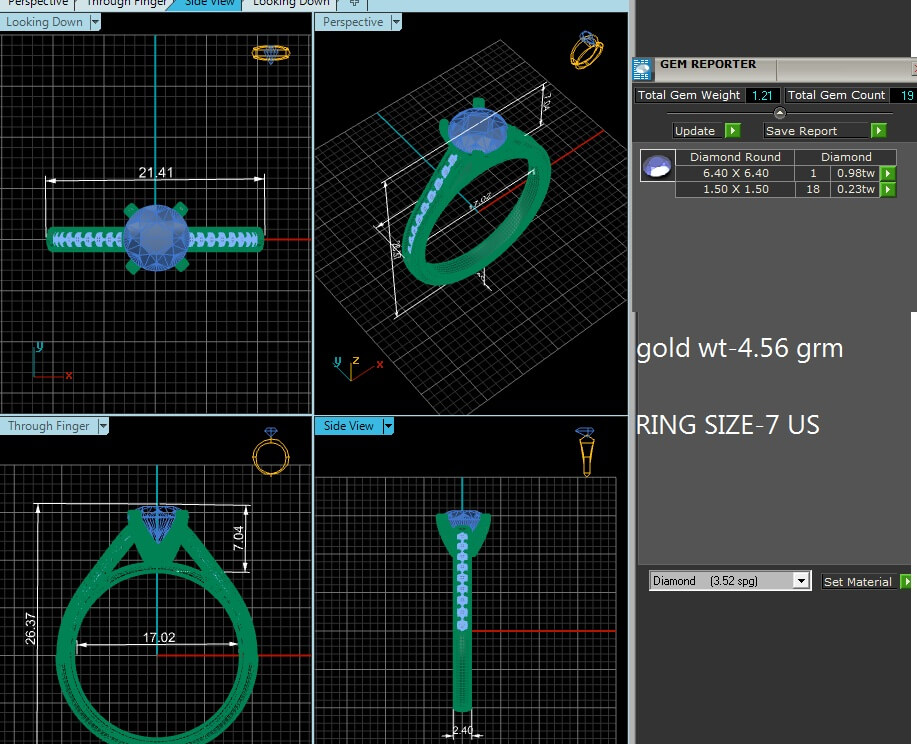Click the green arrow for the 0.98tw row
The image size is (917, 744).
[x=887, y=174]
